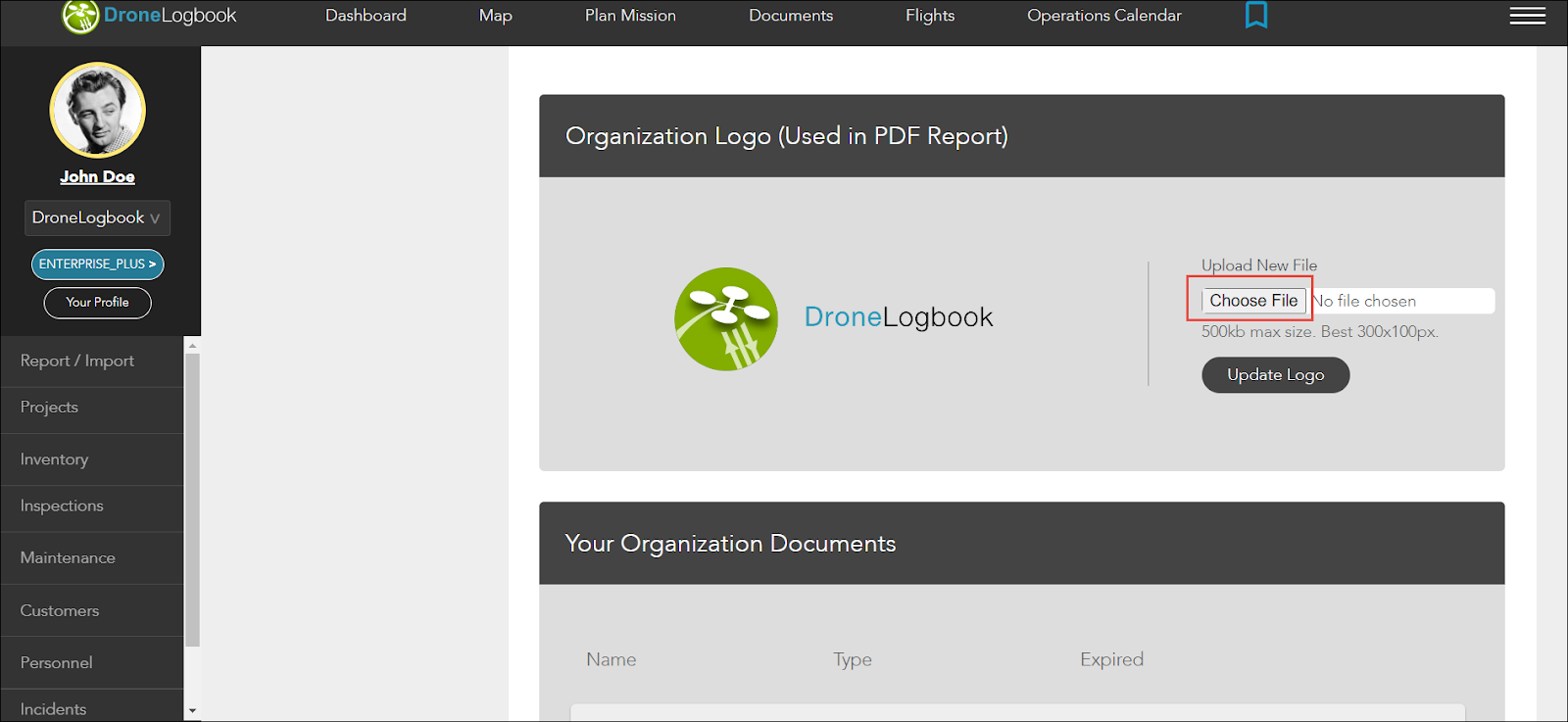Open Personnel in the sidebar

pos(92,663)
